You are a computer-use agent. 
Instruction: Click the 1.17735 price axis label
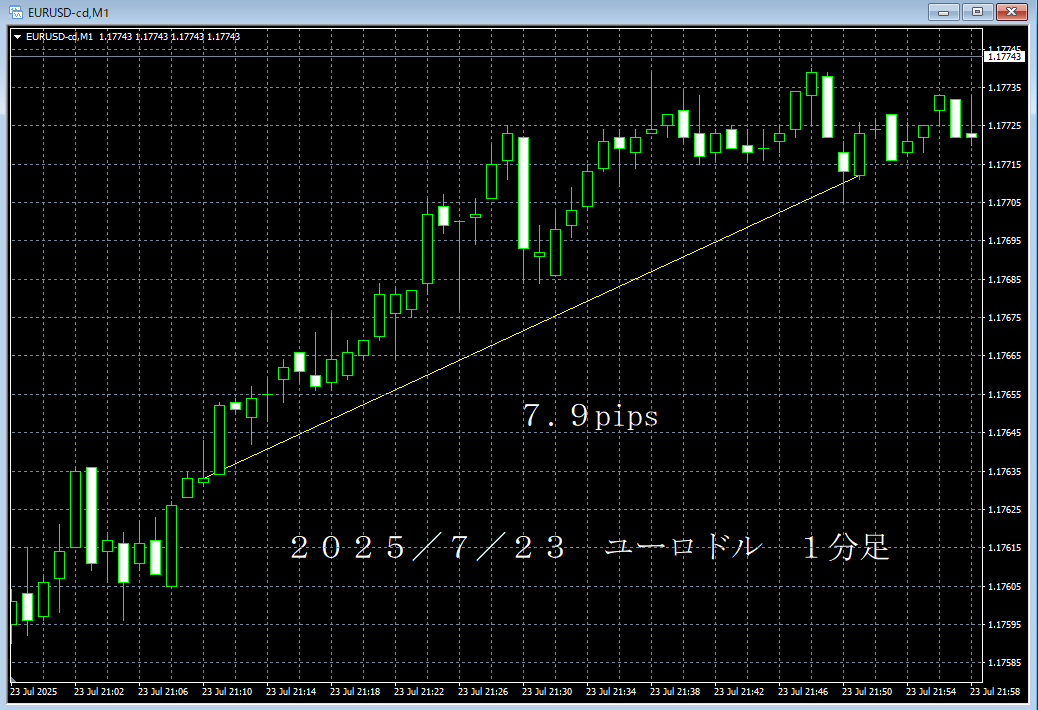[x=1004, y=87]
